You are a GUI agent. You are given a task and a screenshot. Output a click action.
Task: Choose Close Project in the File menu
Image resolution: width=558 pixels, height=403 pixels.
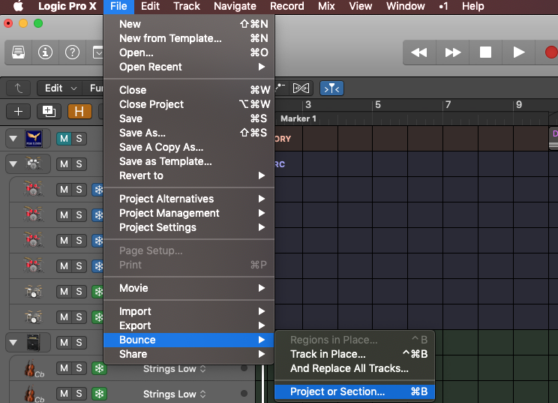[x=189, y=104]
